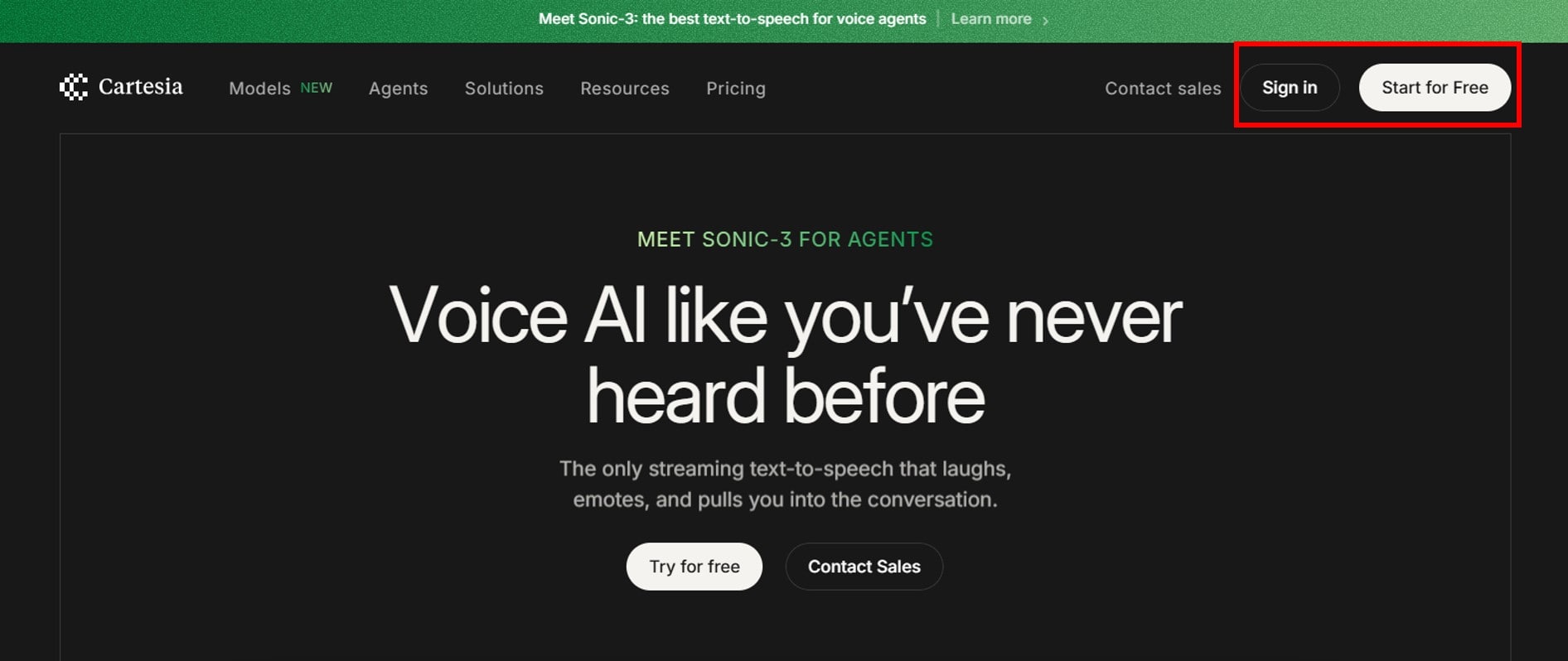
Task: Expand the Resources navigation menu
Action: pyautogui.click(x=624, y=89)
